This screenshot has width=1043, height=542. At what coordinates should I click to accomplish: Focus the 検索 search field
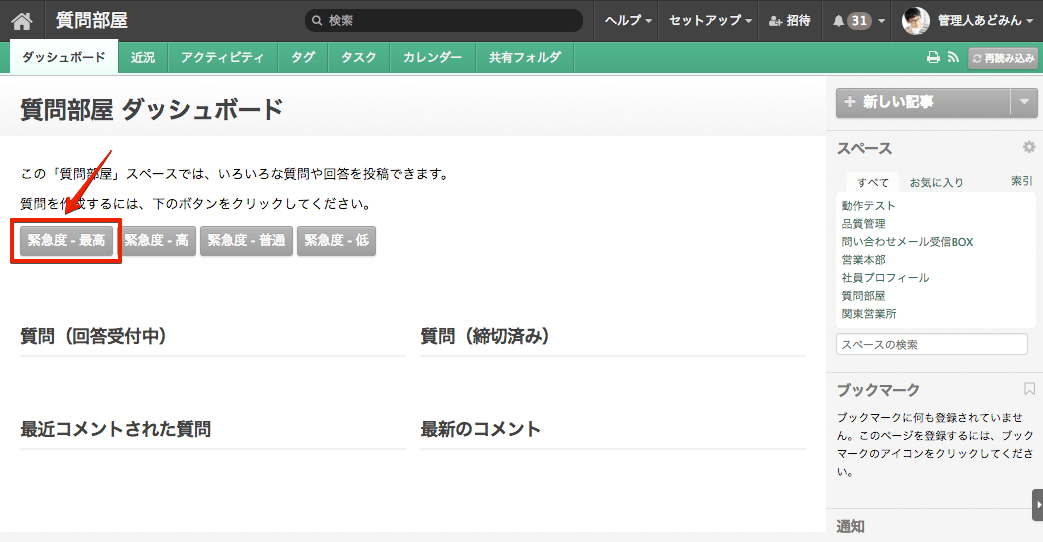click(x=444, y=21)
